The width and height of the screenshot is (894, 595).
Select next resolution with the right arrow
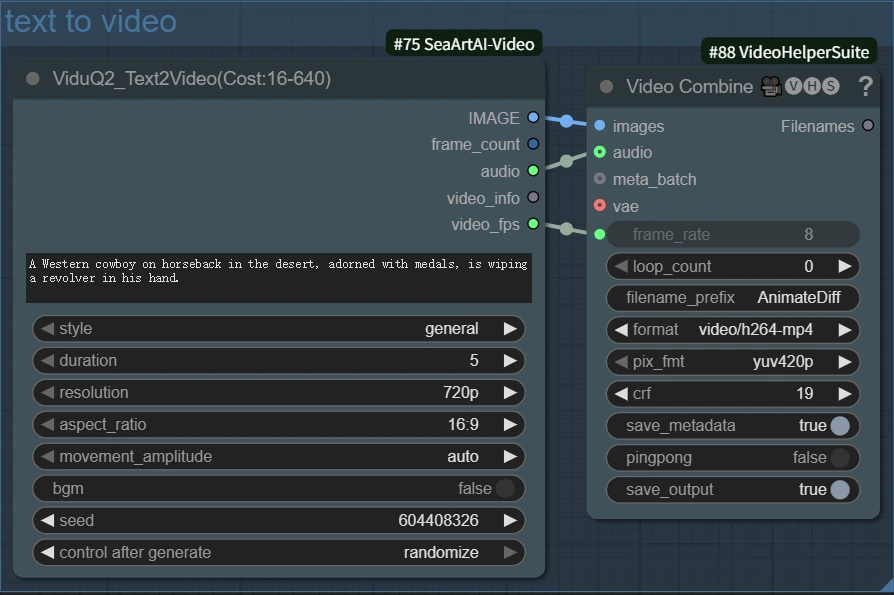[510, 393]
